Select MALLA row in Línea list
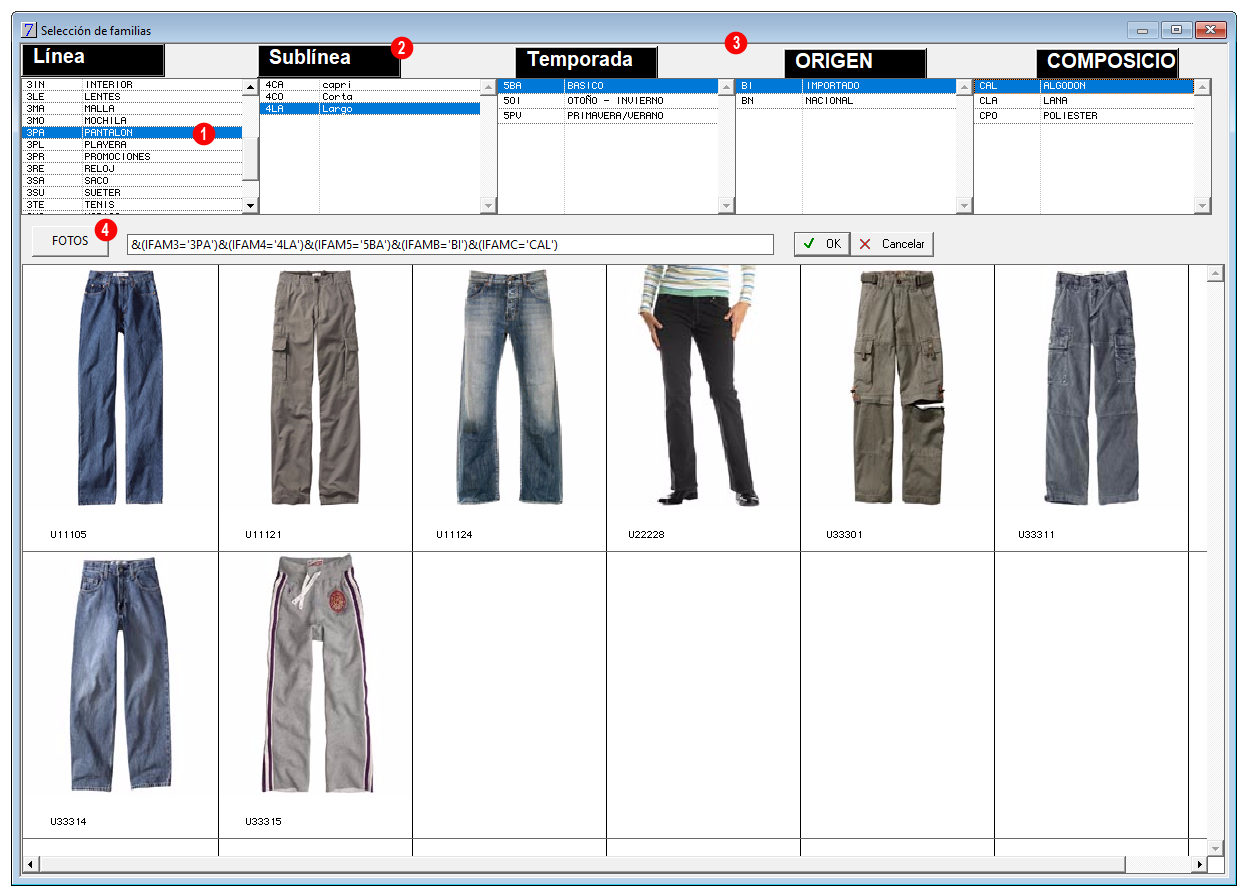Viewport: 1244px width, 894px height. pyautogui.click(x=132, y=109)
